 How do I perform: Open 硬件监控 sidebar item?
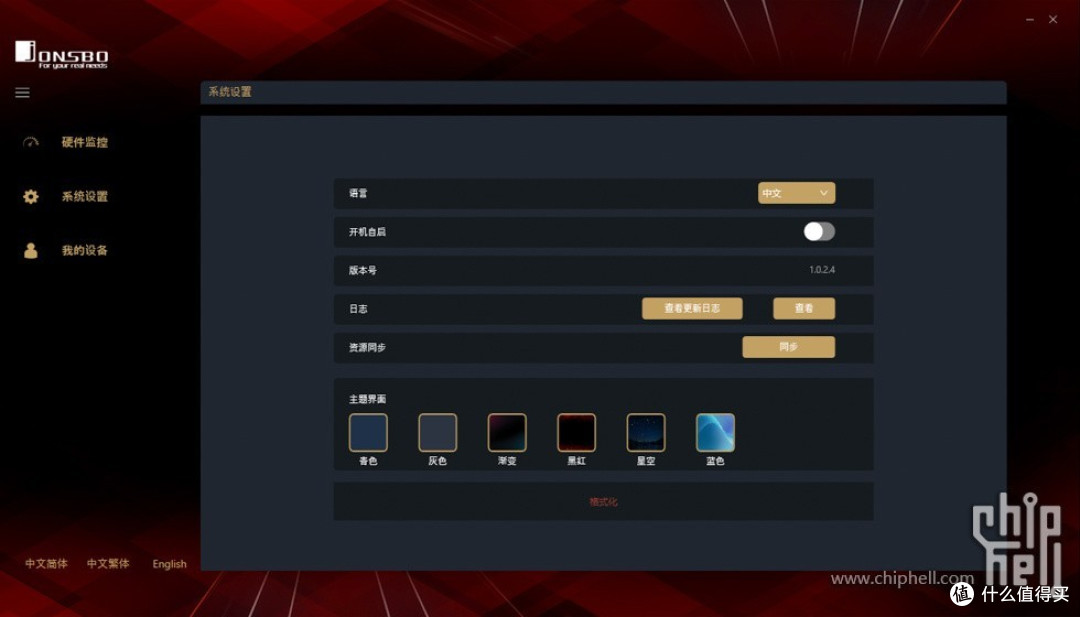tap(85, 143)
